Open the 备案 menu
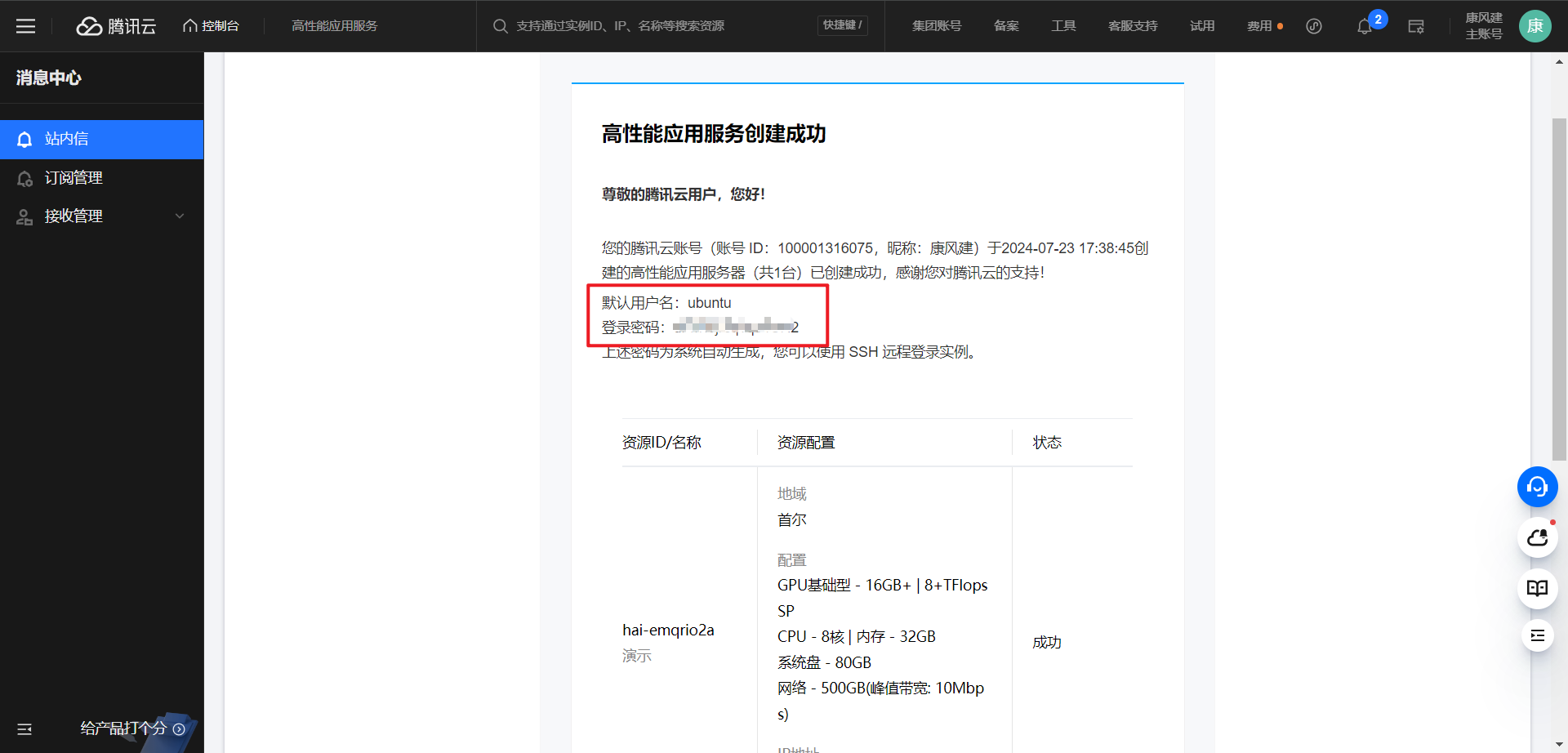Image resolution: width=1568 pixels, height=753 pixels. tap(1006, 26)
